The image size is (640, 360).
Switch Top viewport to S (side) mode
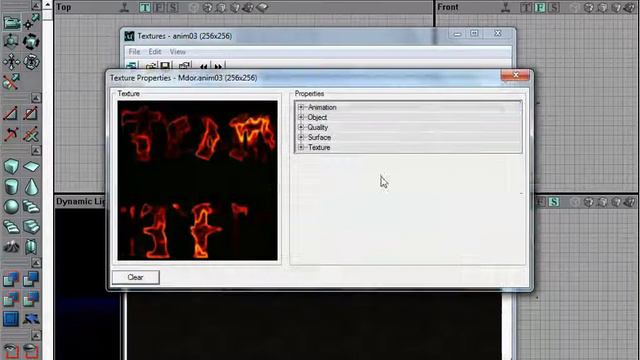(173, 7)
